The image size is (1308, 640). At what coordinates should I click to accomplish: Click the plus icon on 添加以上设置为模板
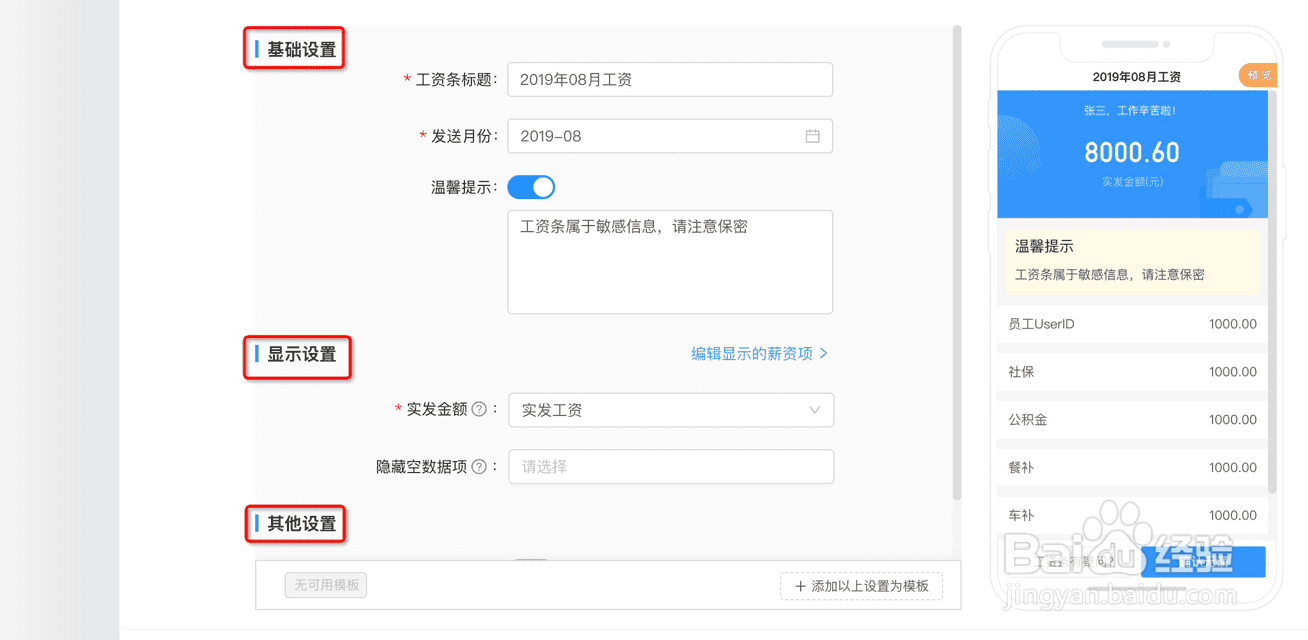click(x=800, y=586)
